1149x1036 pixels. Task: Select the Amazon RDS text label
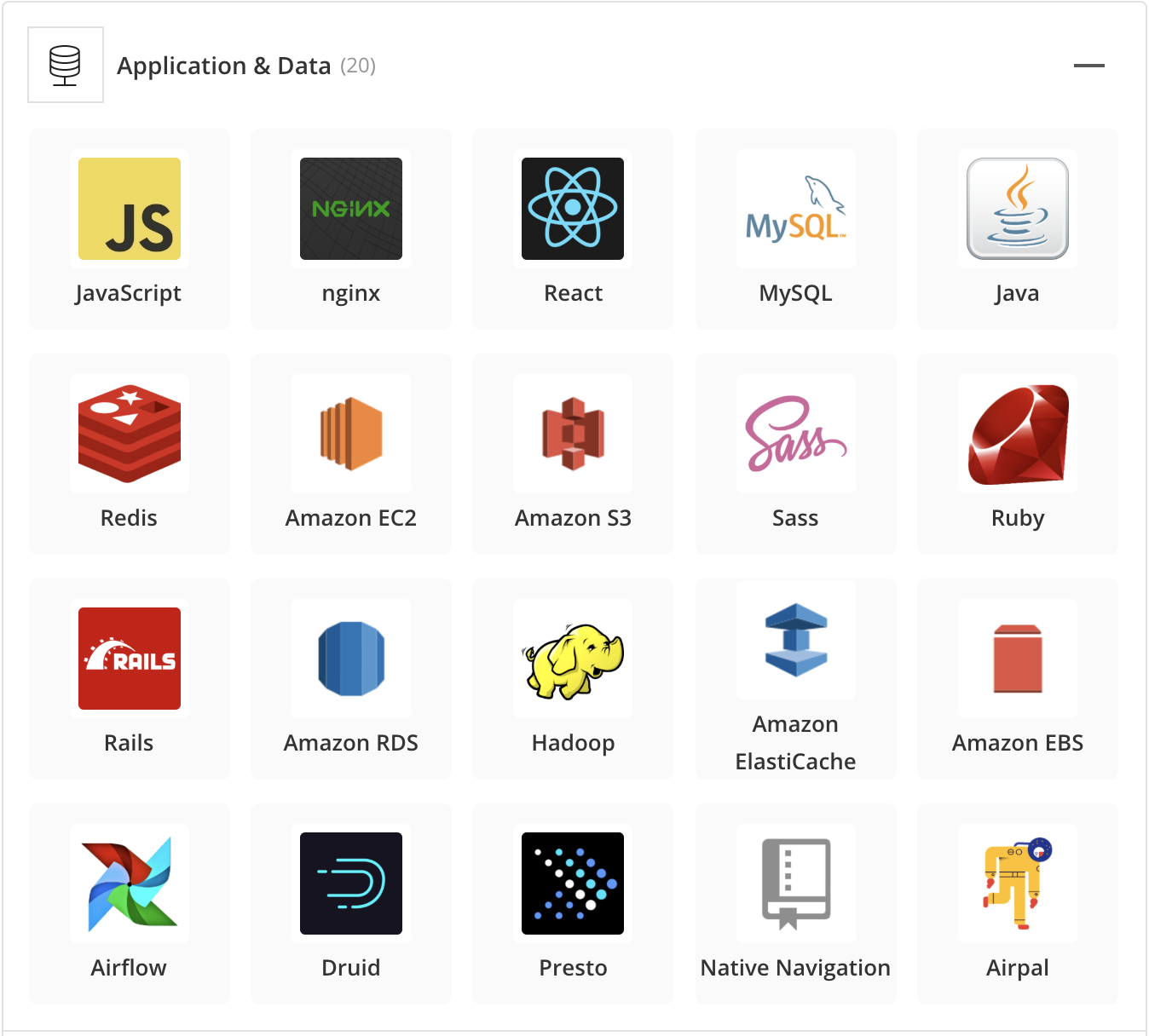[351, 743]
